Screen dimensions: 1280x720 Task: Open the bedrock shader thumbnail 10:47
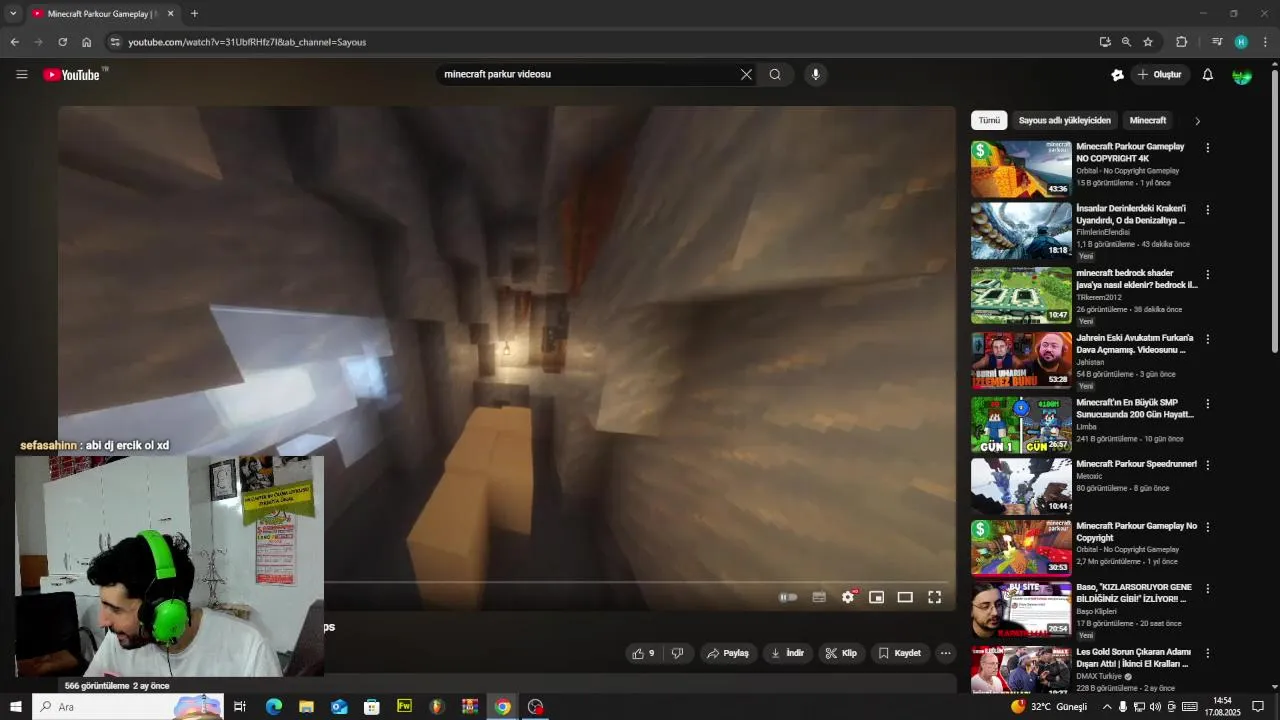[x=1021, y=295]
